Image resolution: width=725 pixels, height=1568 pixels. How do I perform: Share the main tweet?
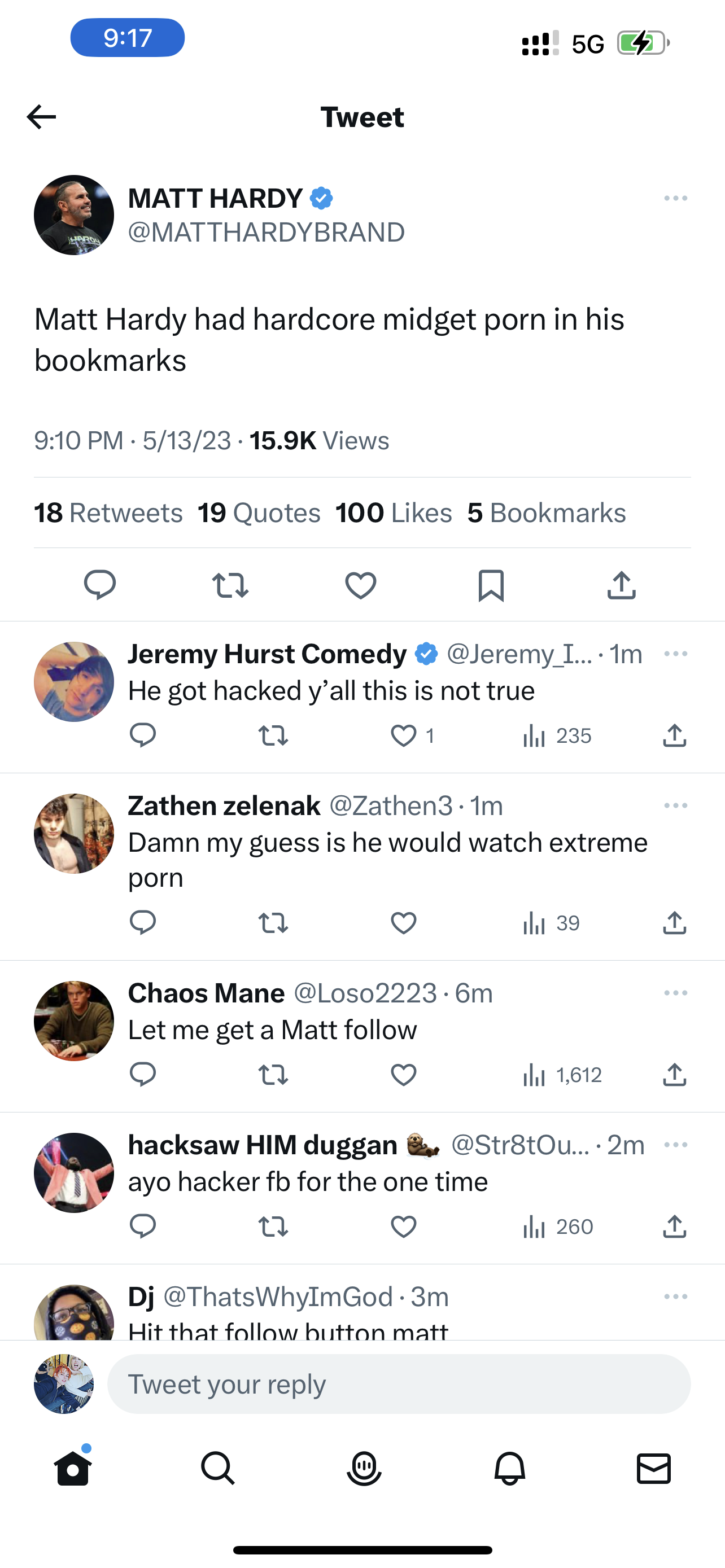pyautogui.click(x=621, y=585)
